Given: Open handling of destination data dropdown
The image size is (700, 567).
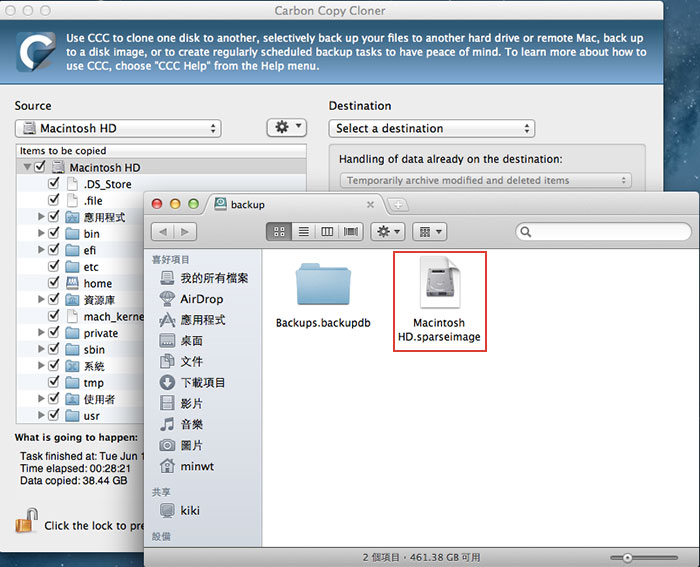Looking at the screenshot, I should coord(486,180).
